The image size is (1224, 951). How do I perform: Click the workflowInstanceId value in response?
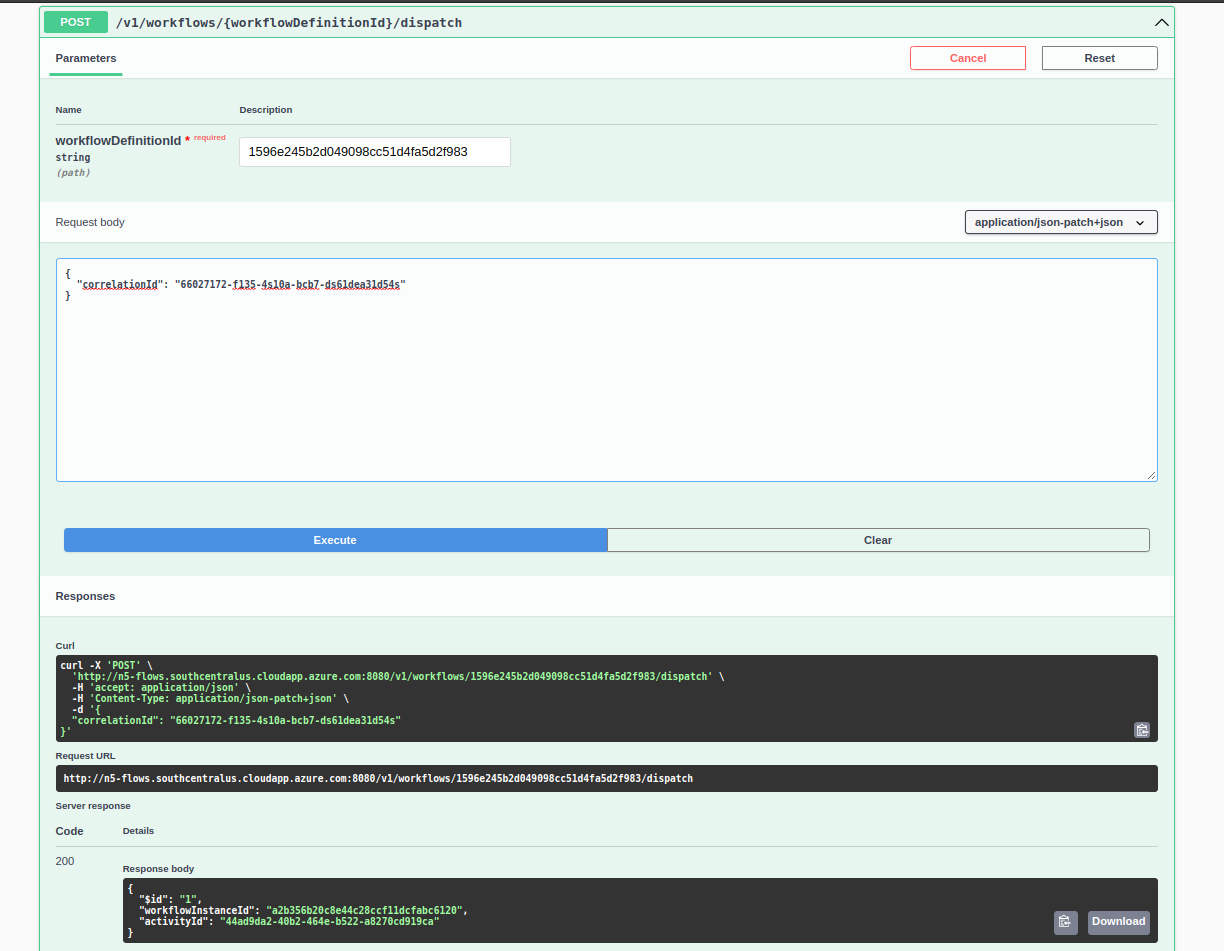(363, 910)
